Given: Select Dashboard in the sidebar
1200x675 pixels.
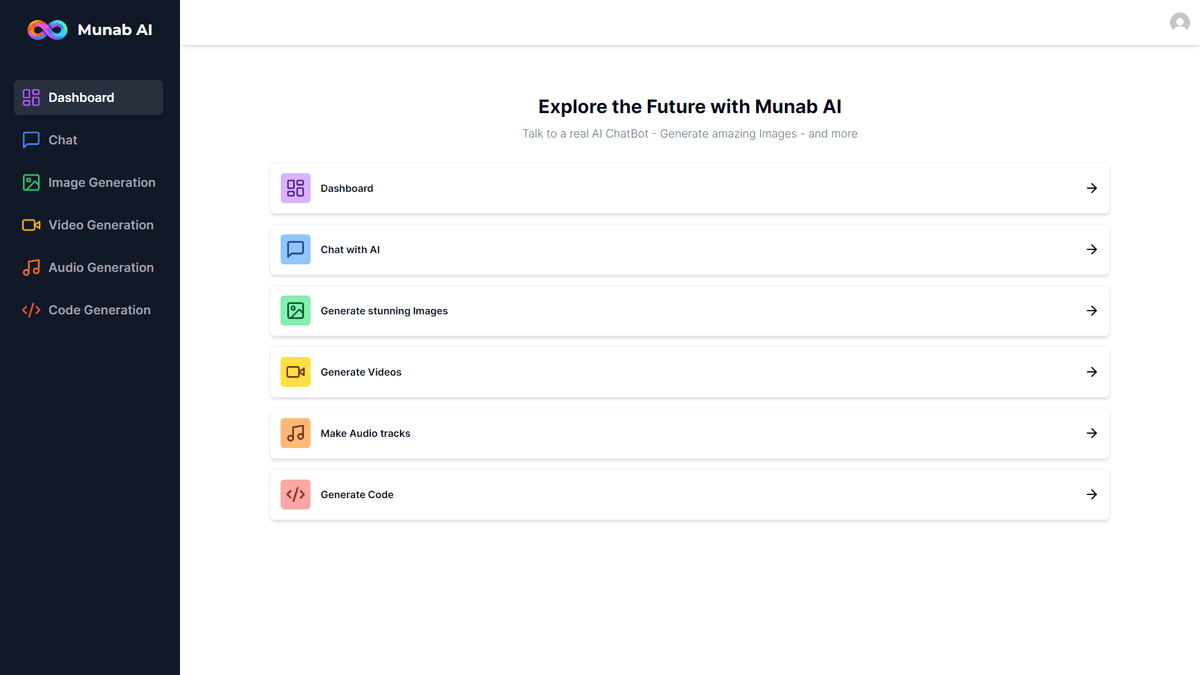Looking at the screenshot, I should point(88,98).
